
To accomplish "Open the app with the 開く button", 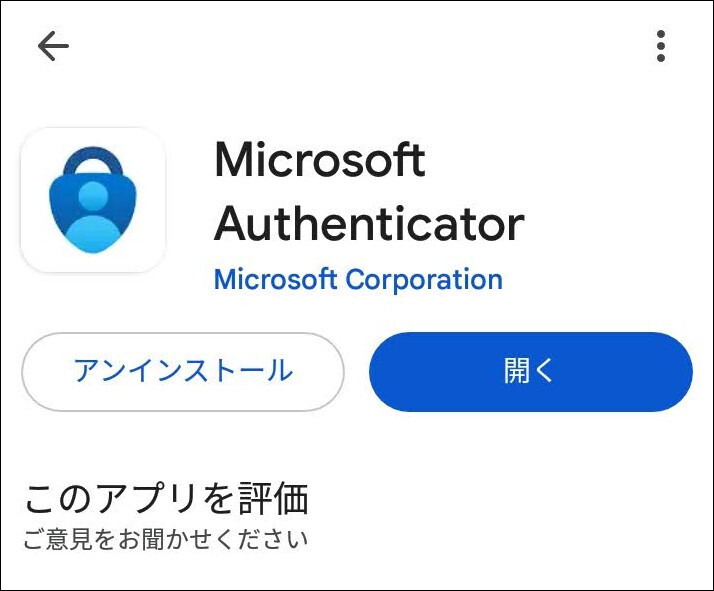I will coord(530,372).
